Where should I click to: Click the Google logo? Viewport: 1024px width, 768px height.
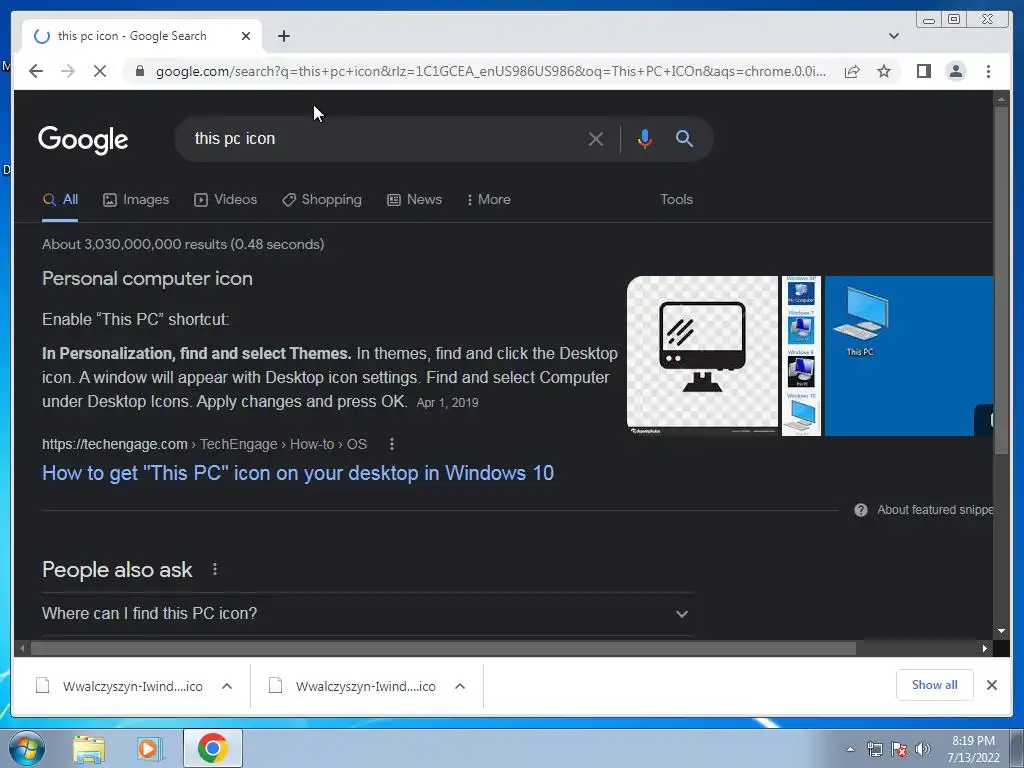coord(83,139)
